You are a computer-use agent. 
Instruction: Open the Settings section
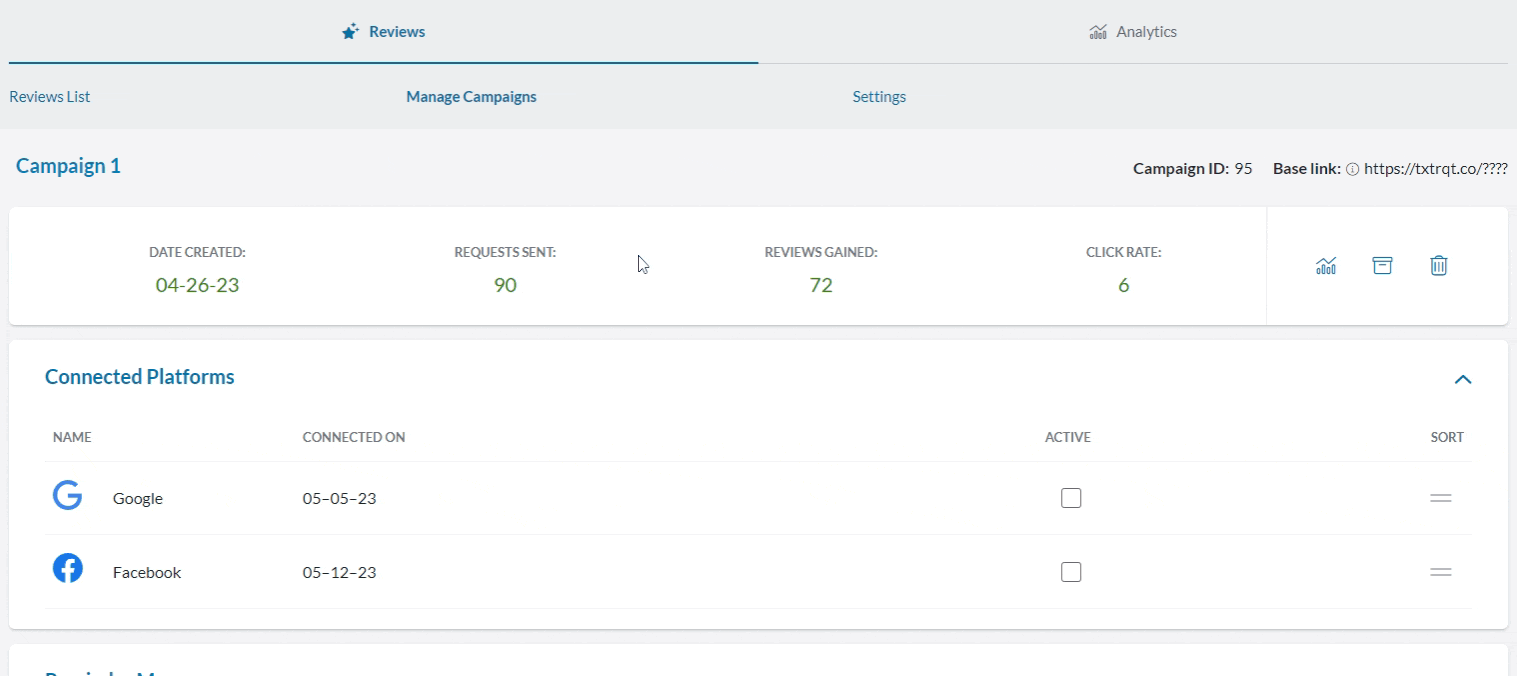879,96
